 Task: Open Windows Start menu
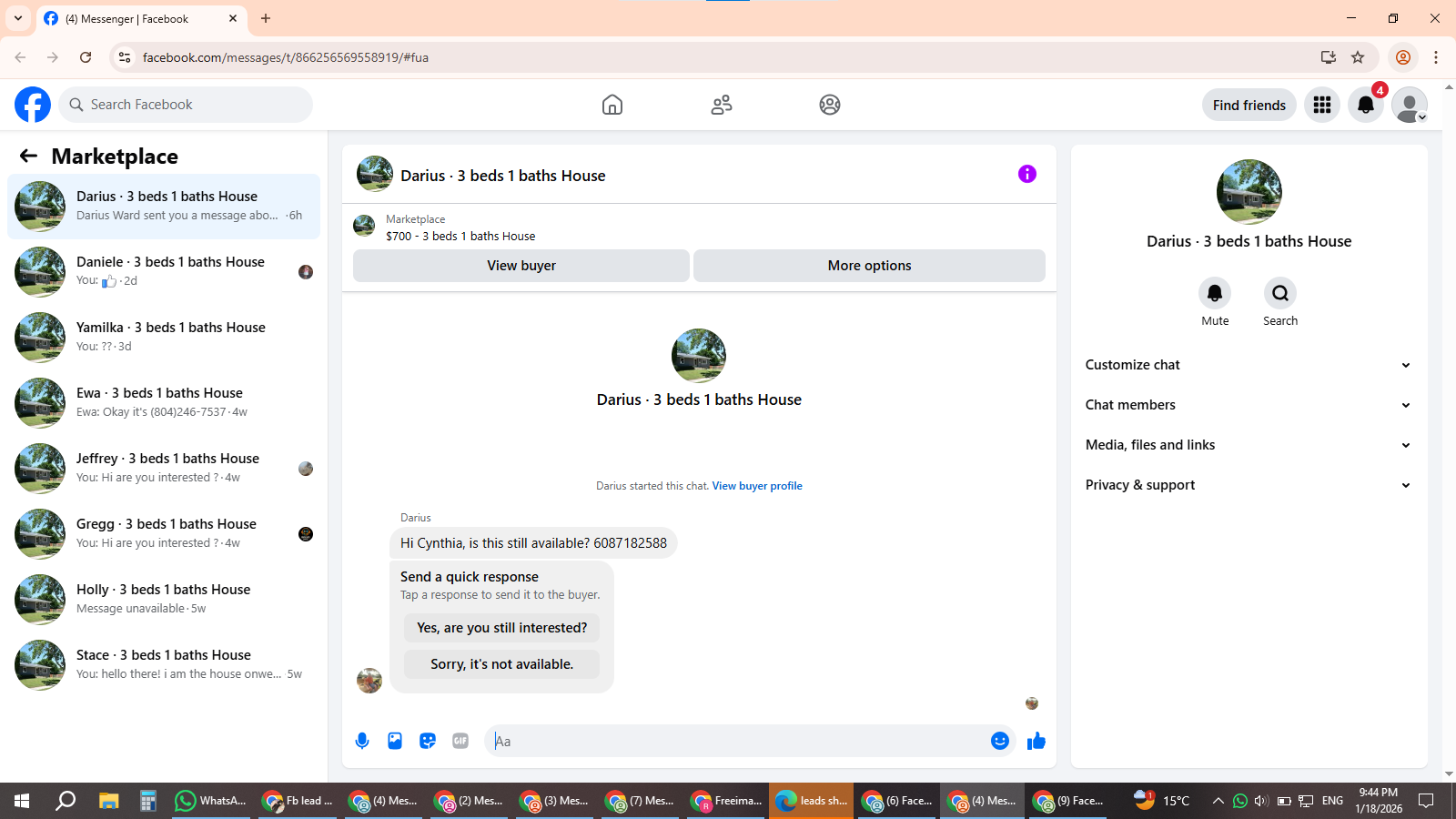coord(22,801)
